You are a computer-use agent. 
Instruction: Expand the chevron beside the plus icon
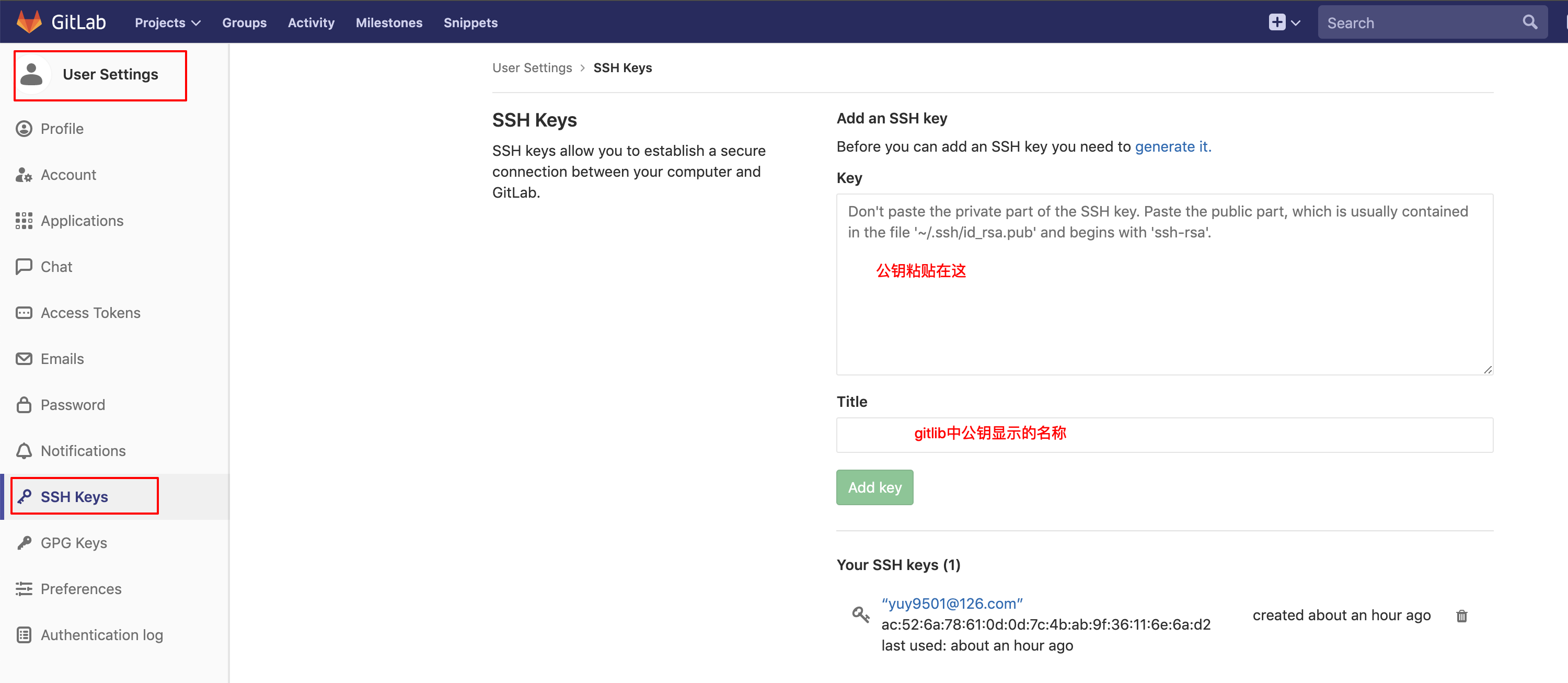[1295, 23]
